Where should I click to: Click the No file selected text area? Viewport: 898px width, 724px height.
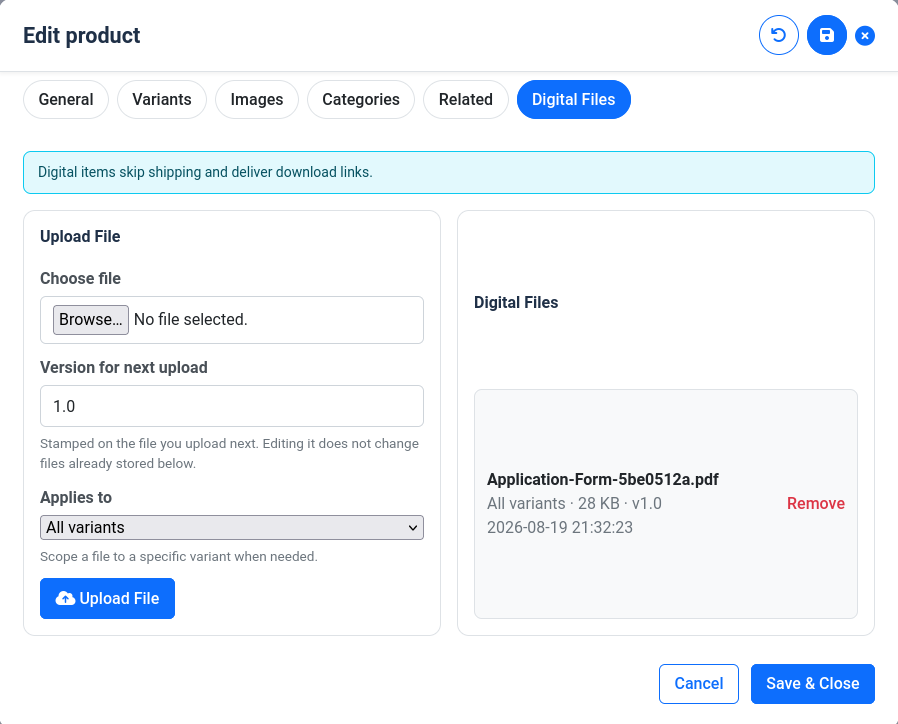coord(191,320)
